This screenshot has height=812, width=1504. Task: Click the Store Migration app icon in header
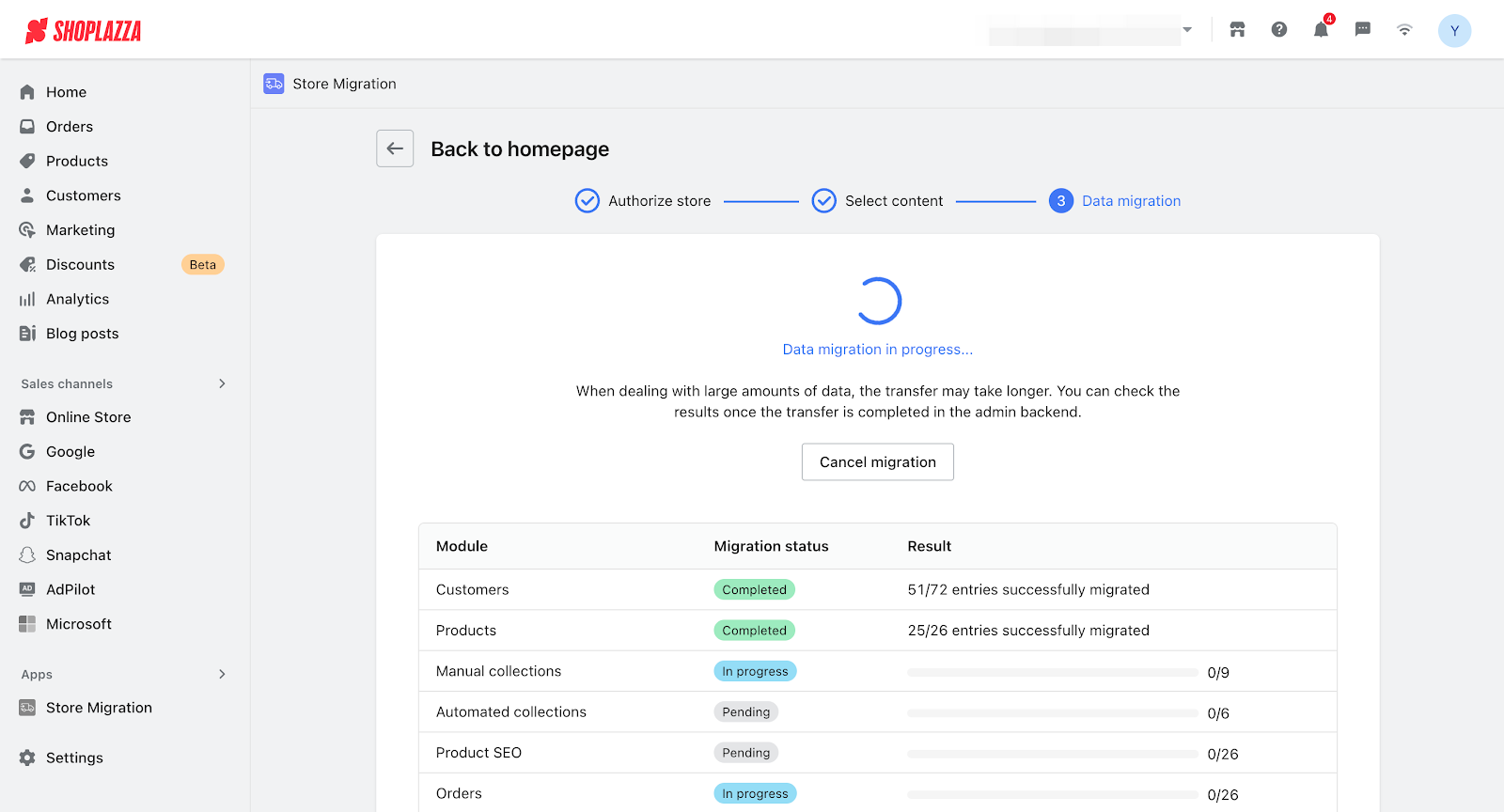[x=274, y=84]
